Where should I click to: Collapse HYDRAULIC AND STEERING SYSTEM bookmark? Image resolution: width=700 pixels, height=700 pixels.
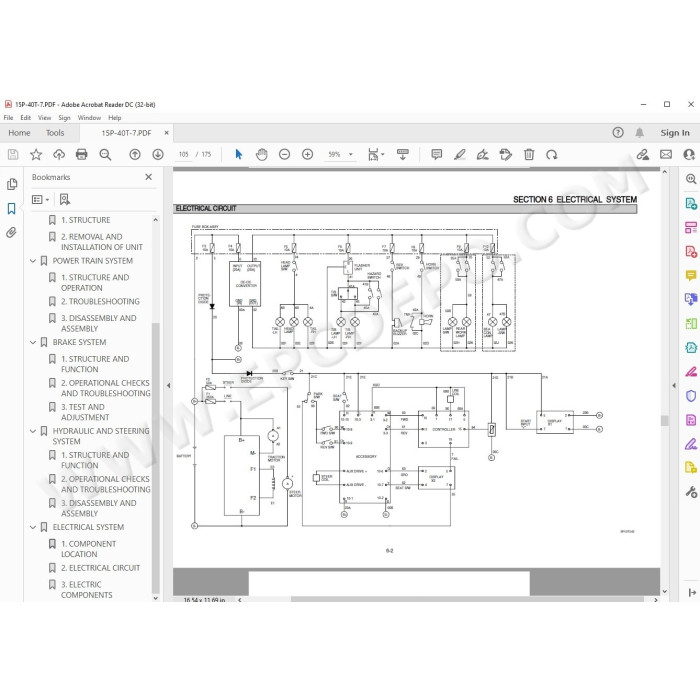point(33,431)
